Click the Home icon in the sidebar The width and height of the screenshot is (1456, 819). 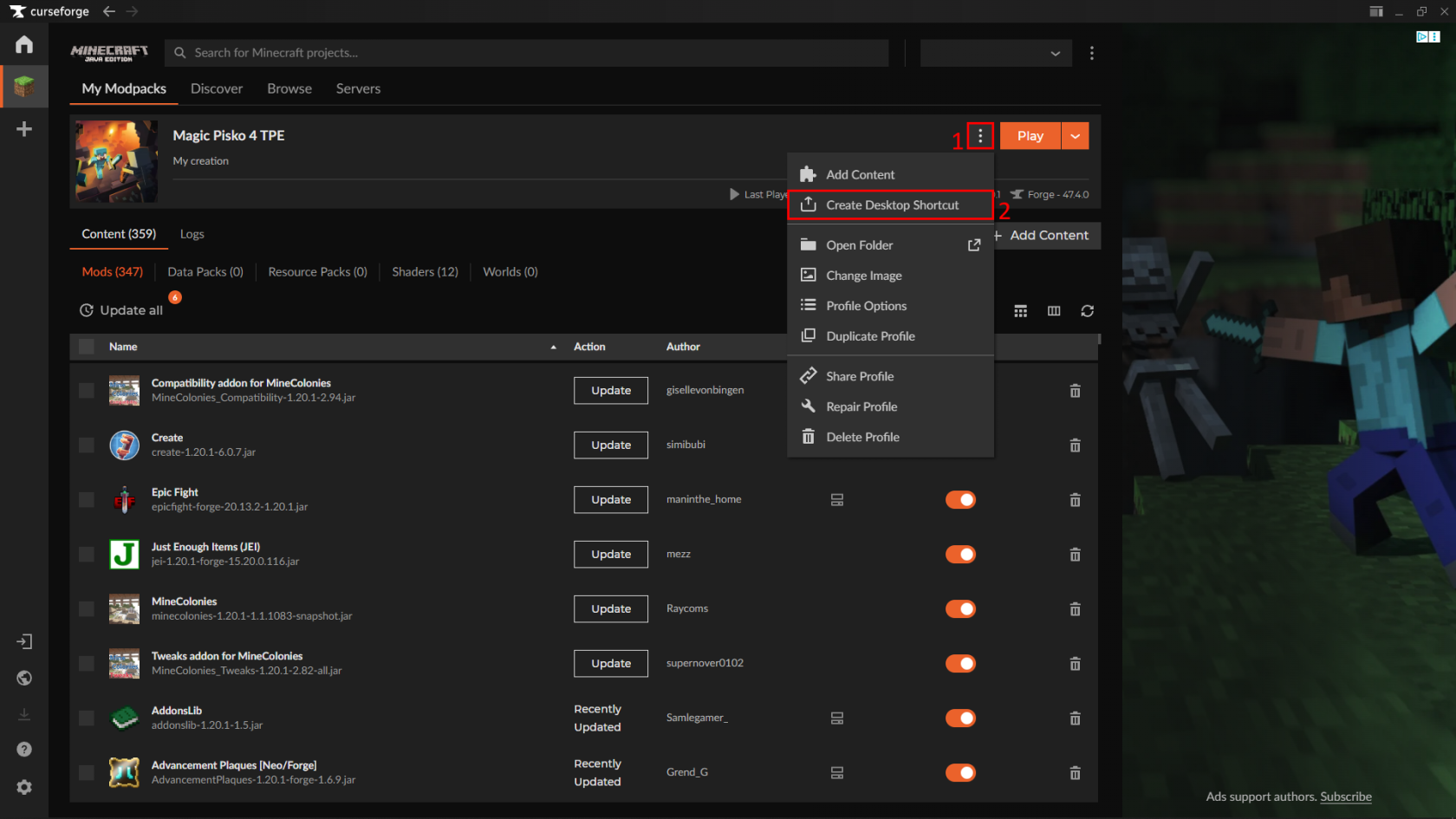(24, 43)
